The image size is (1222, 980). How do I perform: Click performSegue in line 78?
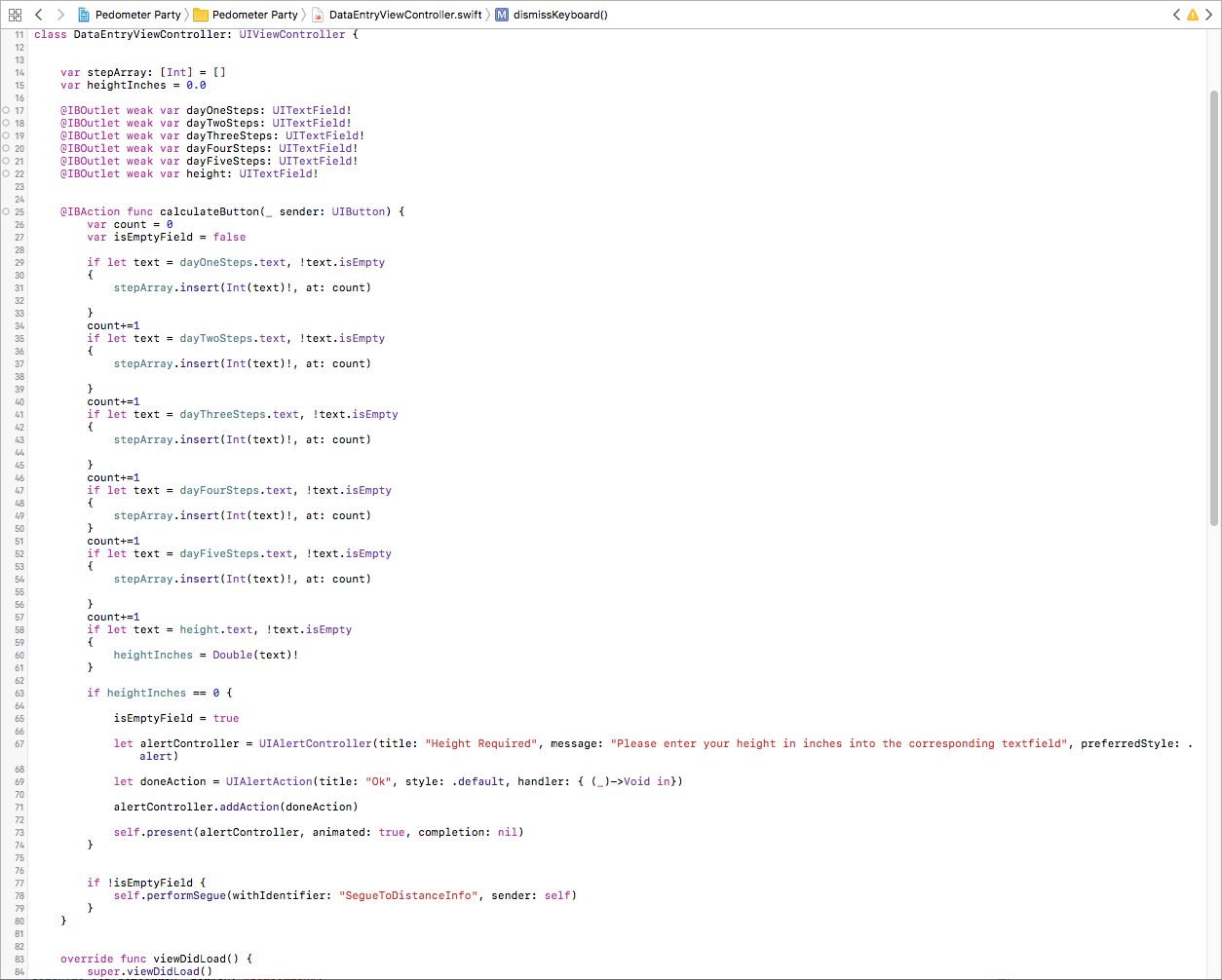[x=186, y=895]
